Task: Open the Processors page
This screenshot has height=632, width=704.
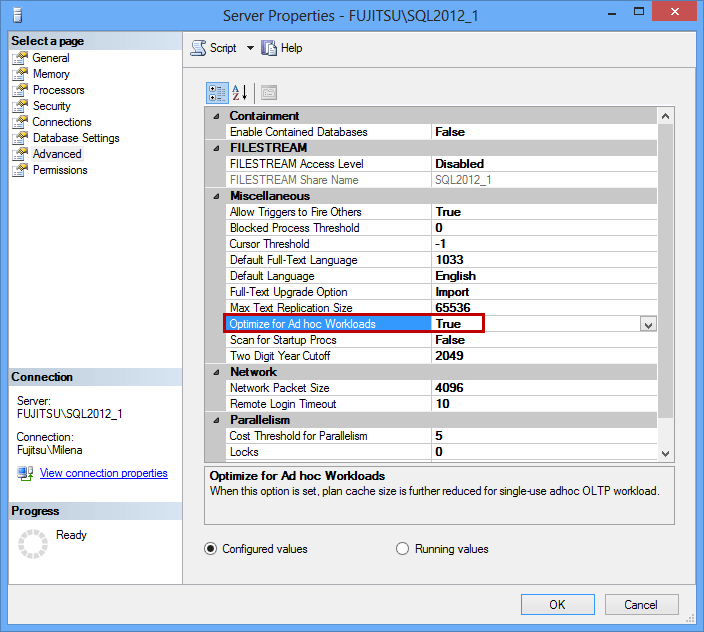Action: coord(58,90)
